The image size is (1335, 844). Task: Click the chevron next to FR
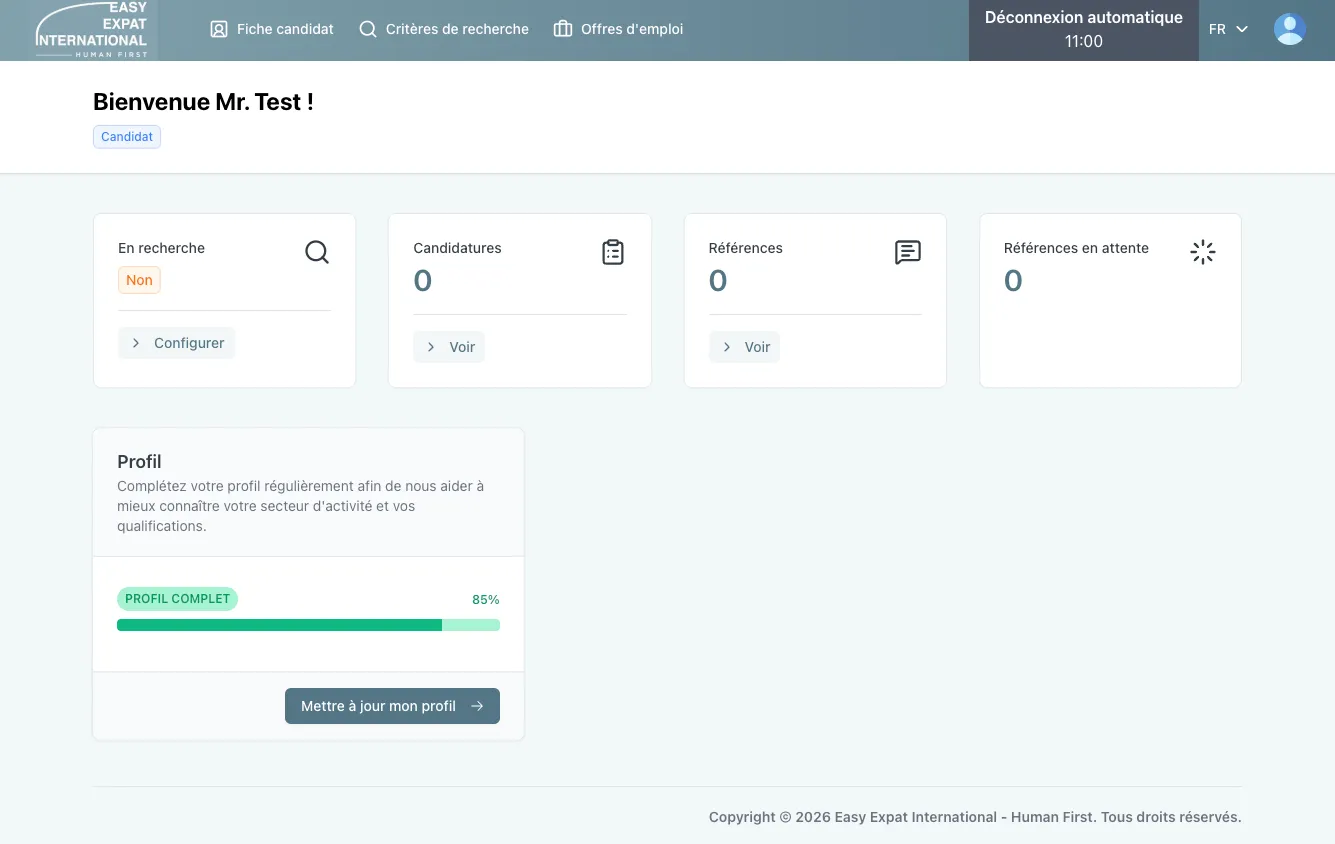point(1242,30)
